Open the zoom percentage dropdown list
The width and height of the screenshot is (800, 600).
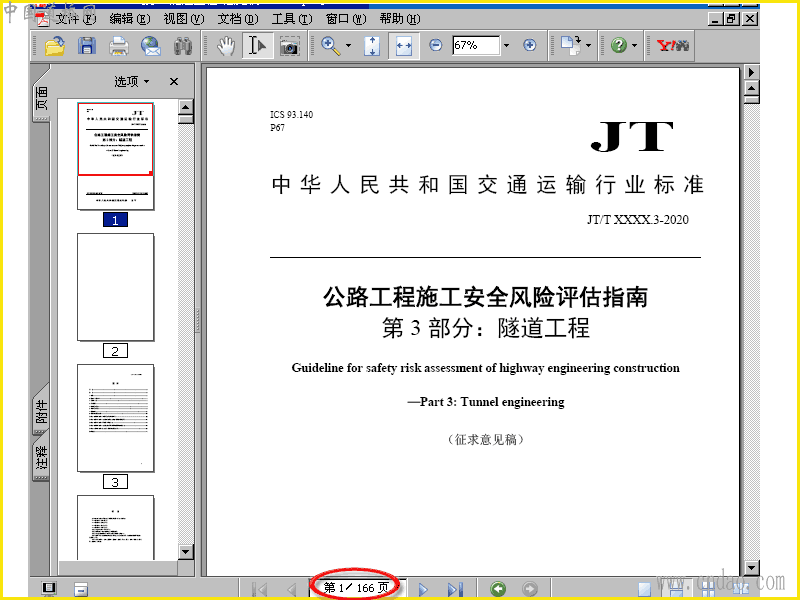coord(506,45)
